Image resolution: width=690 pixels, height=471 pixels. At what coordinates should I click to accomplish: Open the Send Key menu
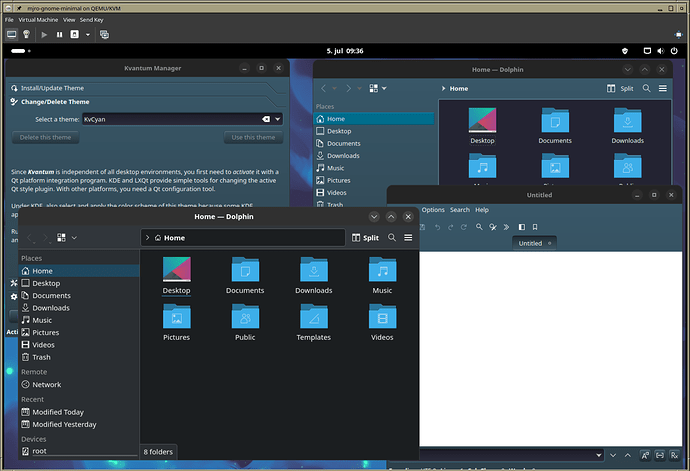pos(92,20)
